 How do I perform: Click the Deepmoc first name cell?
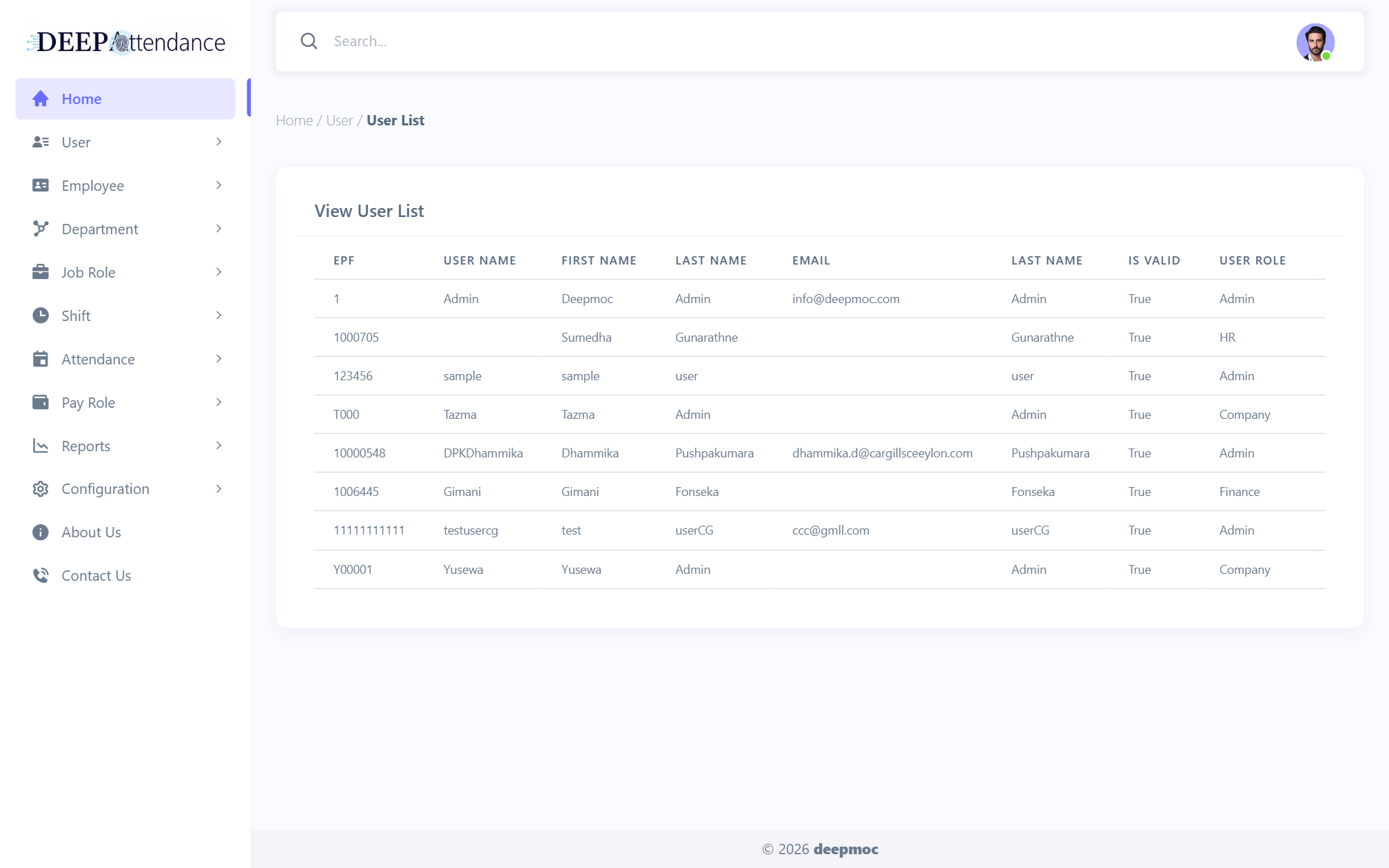tap(587, 299)
